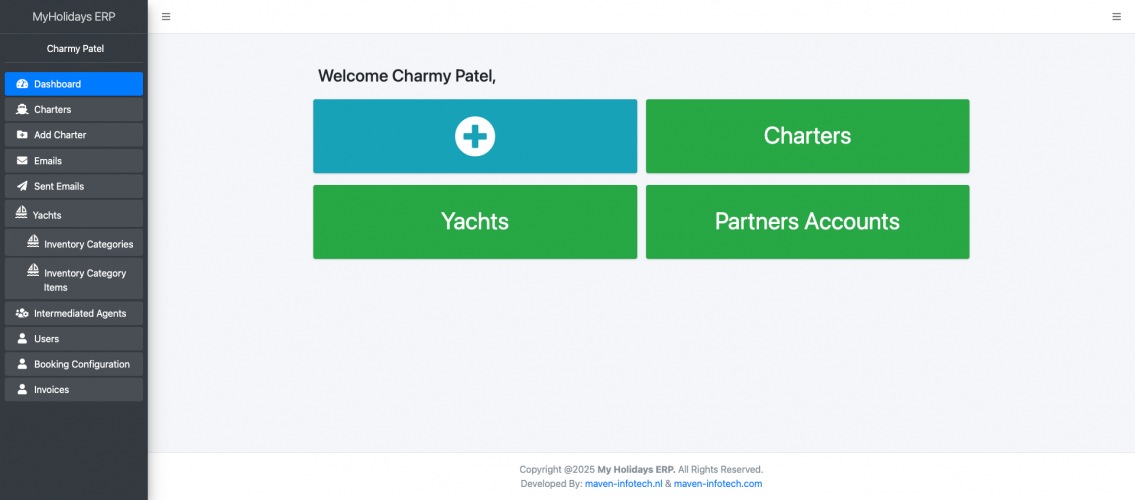Click the plus icon on the teal tile
The width and height of the screenshot is (1135, 500).
475,136
